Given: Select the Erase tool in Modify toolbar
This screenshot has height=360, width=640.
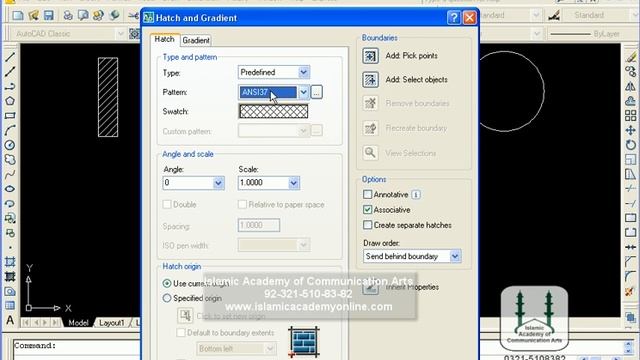Looking at the screenshot, I should coord(631,57).
